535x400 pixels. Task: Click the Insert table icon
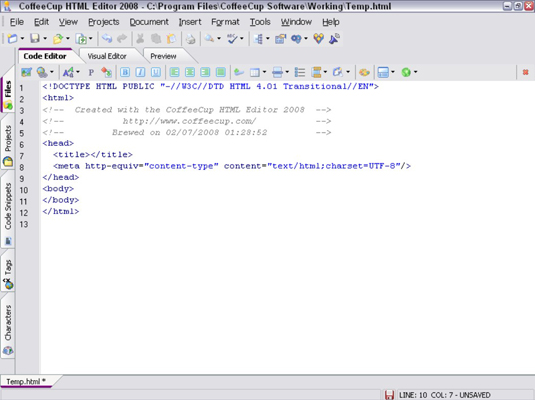tap(255, 72)
